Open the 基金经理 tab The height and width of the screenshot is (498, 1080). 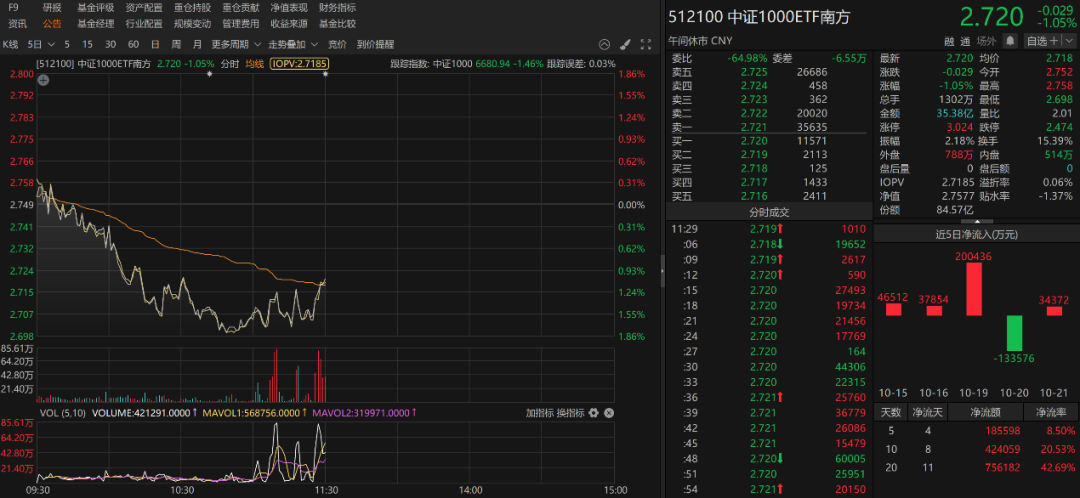coord(96,23)
